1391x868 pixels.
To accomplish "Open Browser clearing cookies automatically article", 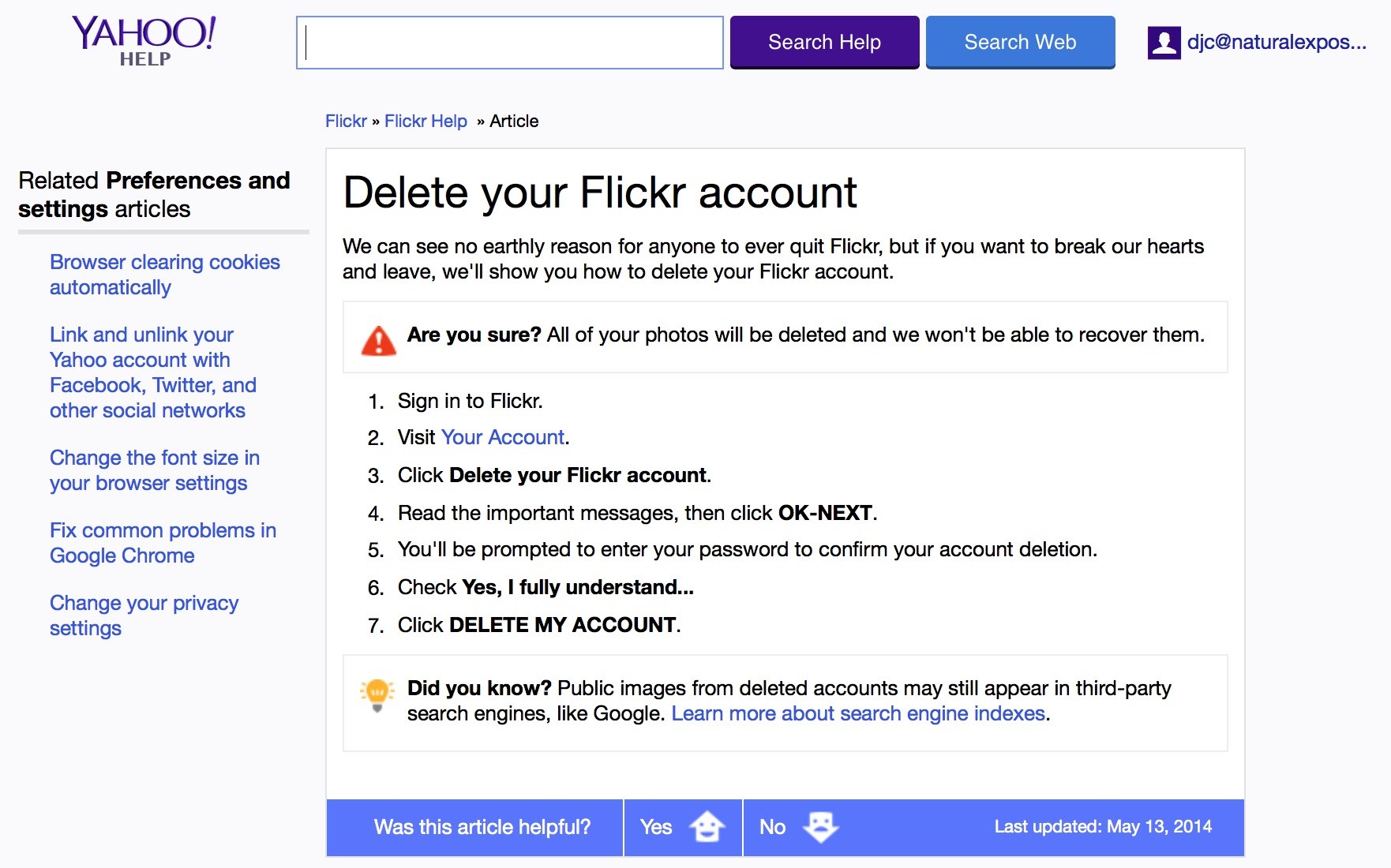I will click(165, 275).
